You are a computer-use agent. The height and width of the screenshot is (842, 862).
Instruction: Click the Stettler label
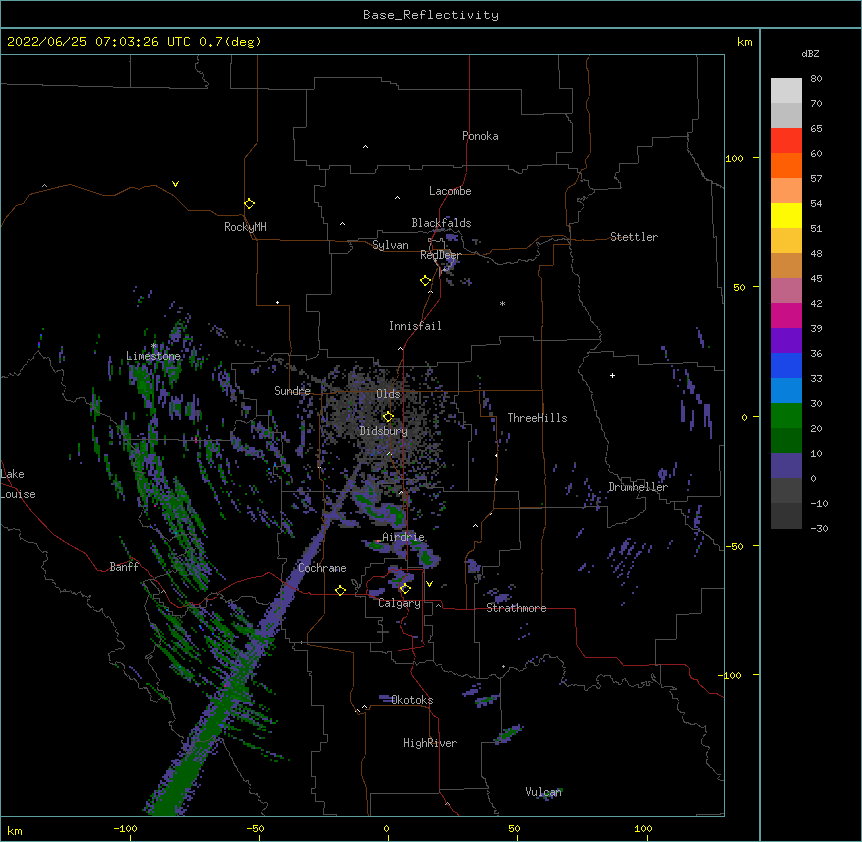pyautogui.click(x=634, y=237)
